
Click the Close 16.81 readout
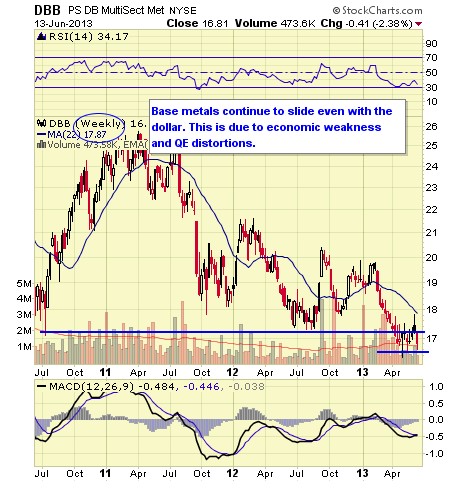197,23
